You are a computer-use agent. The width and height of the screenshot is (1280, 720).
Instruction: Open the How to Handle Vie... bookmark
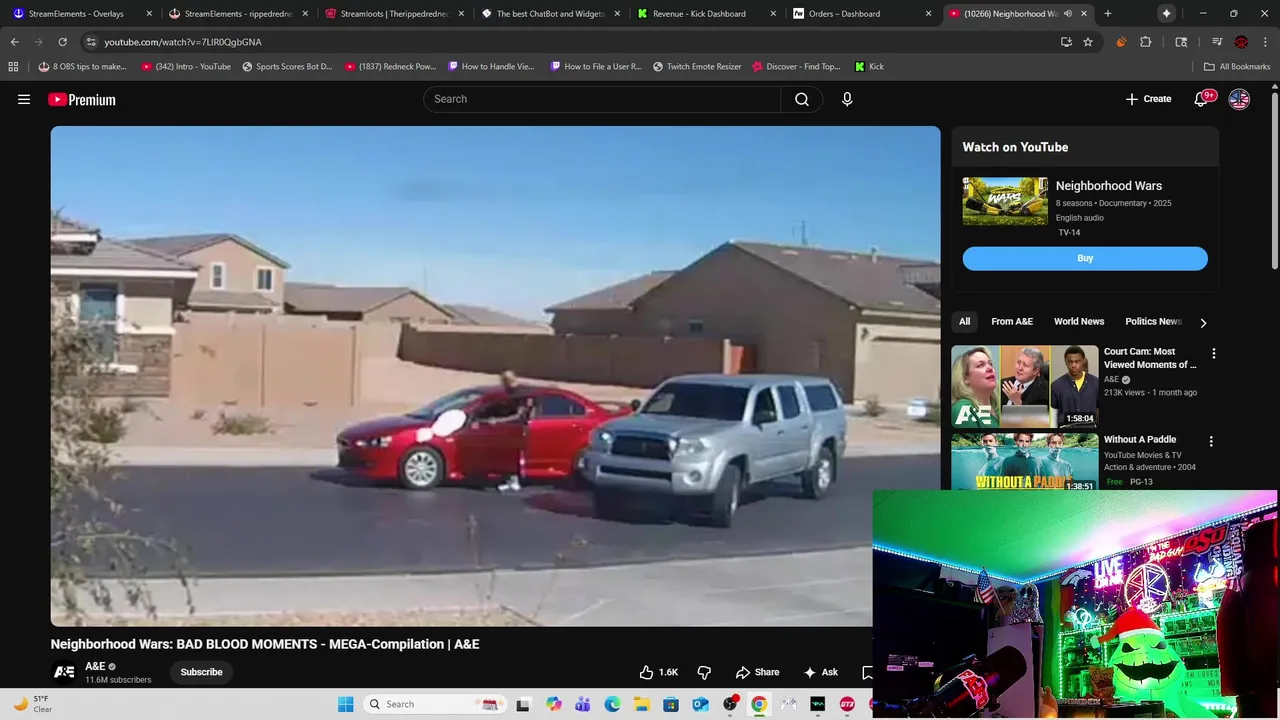click(x=491, y=66)
